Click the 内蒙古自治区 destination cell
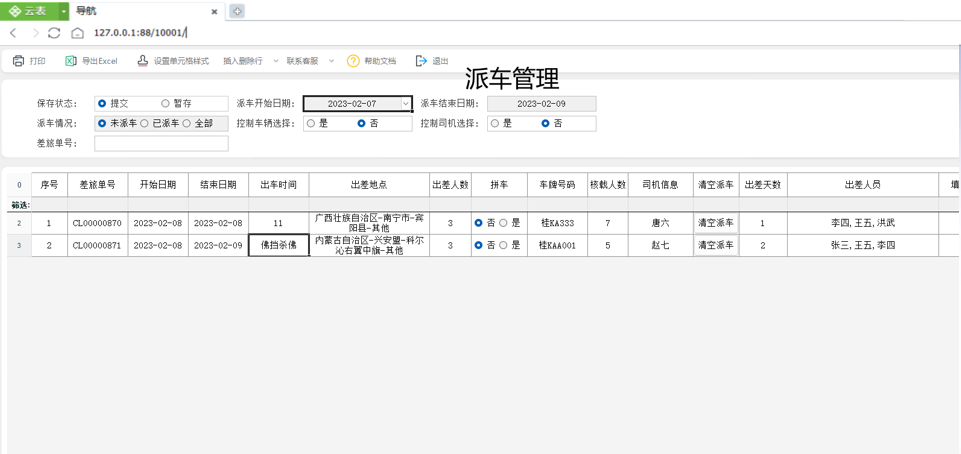 click(x=369, y=245)
